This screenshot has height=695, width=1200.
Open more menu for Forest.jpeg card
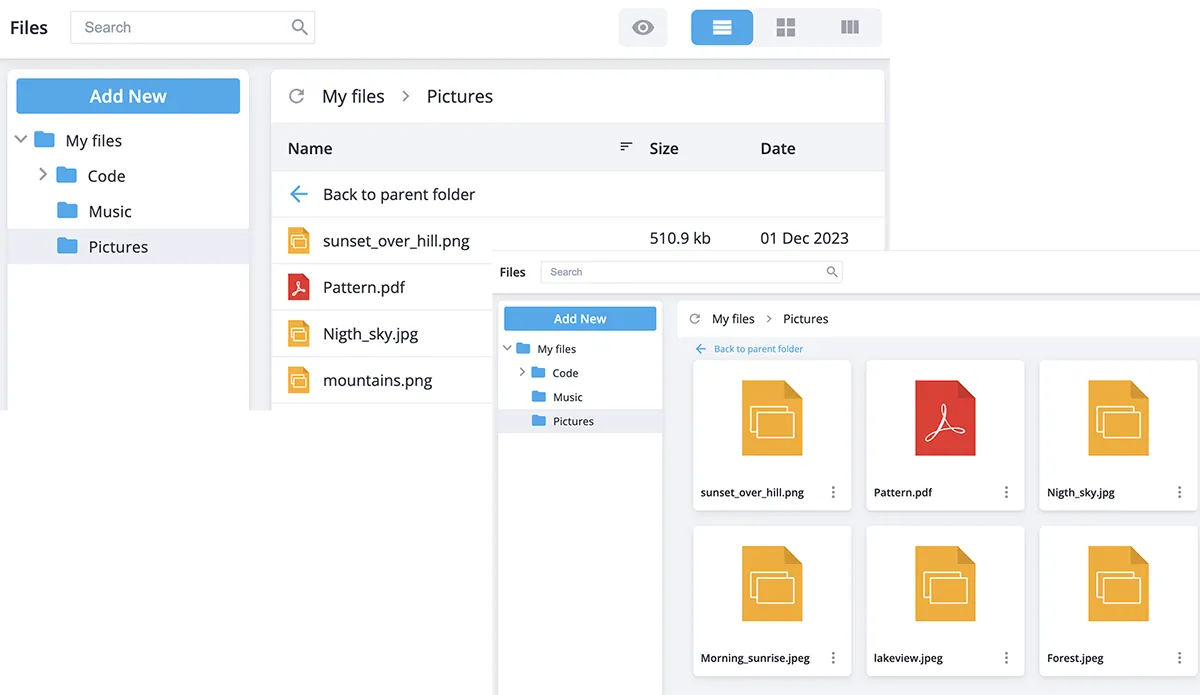click(x=1180, y=658)
